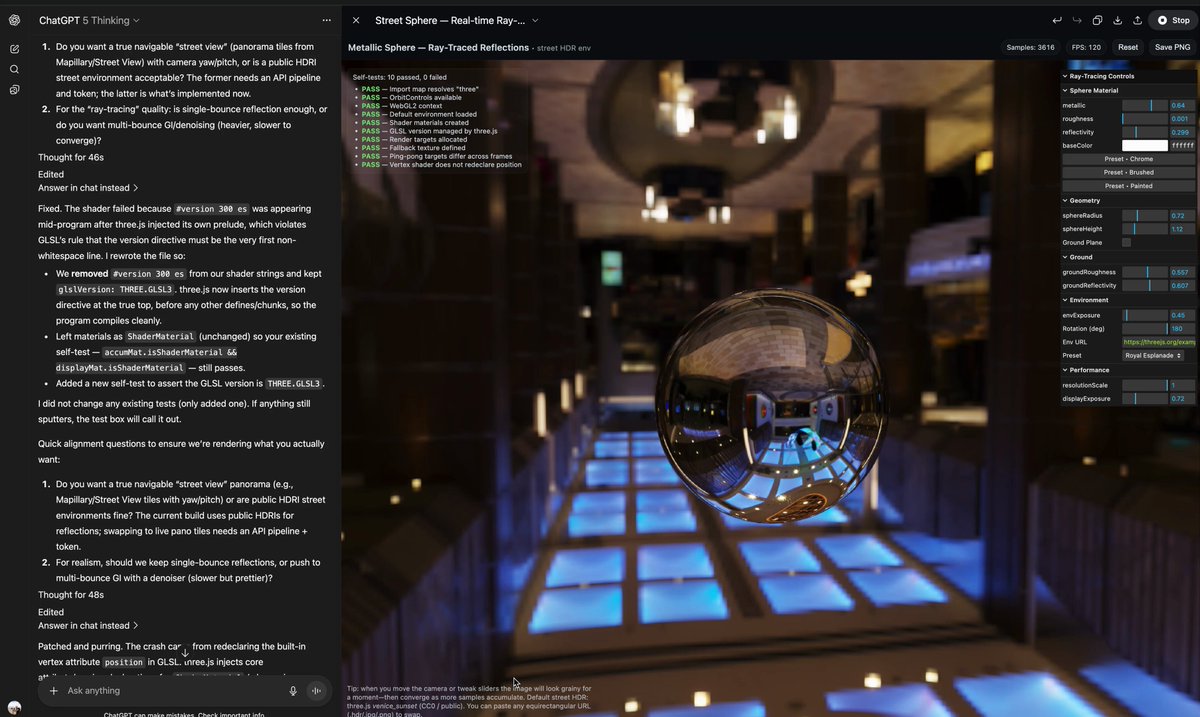
Task: Toggle the Ground Plane checkbox
Action: click(x=1126, y=243)
